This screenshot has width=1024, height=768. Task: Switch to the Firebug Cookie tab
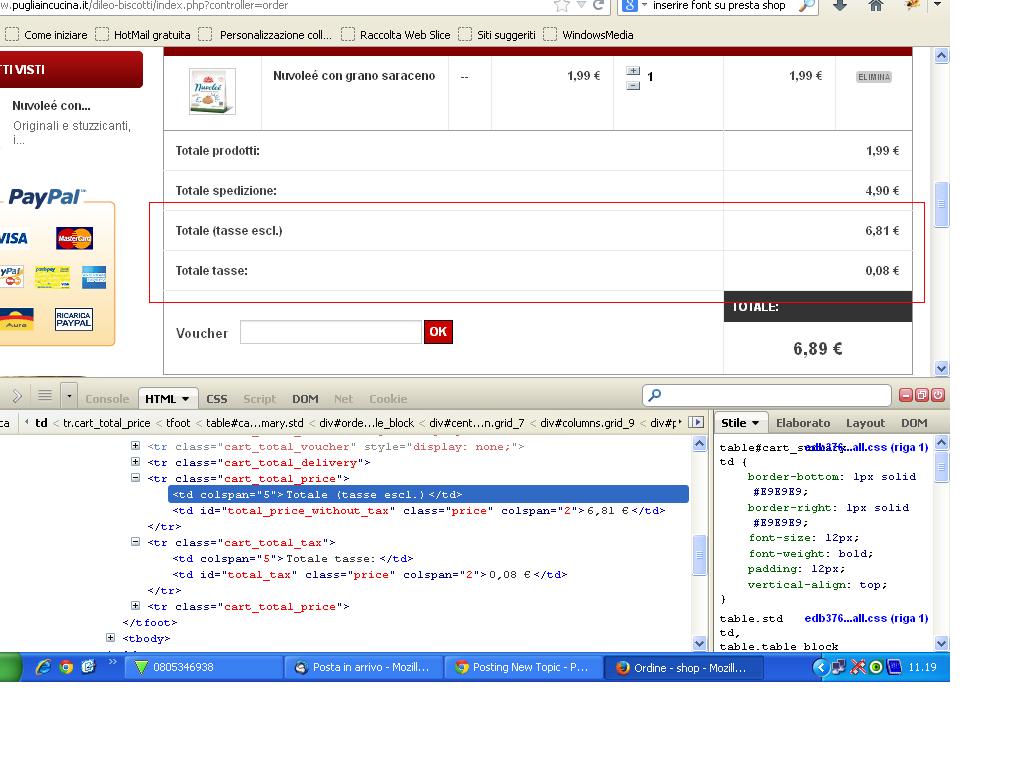(388, 399)
